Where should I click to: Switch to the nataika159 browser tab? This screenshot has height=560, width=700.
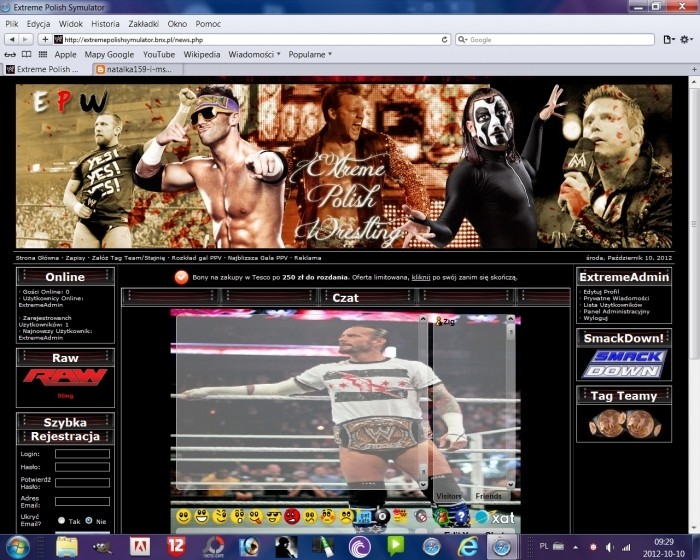[x=132, y=69]
